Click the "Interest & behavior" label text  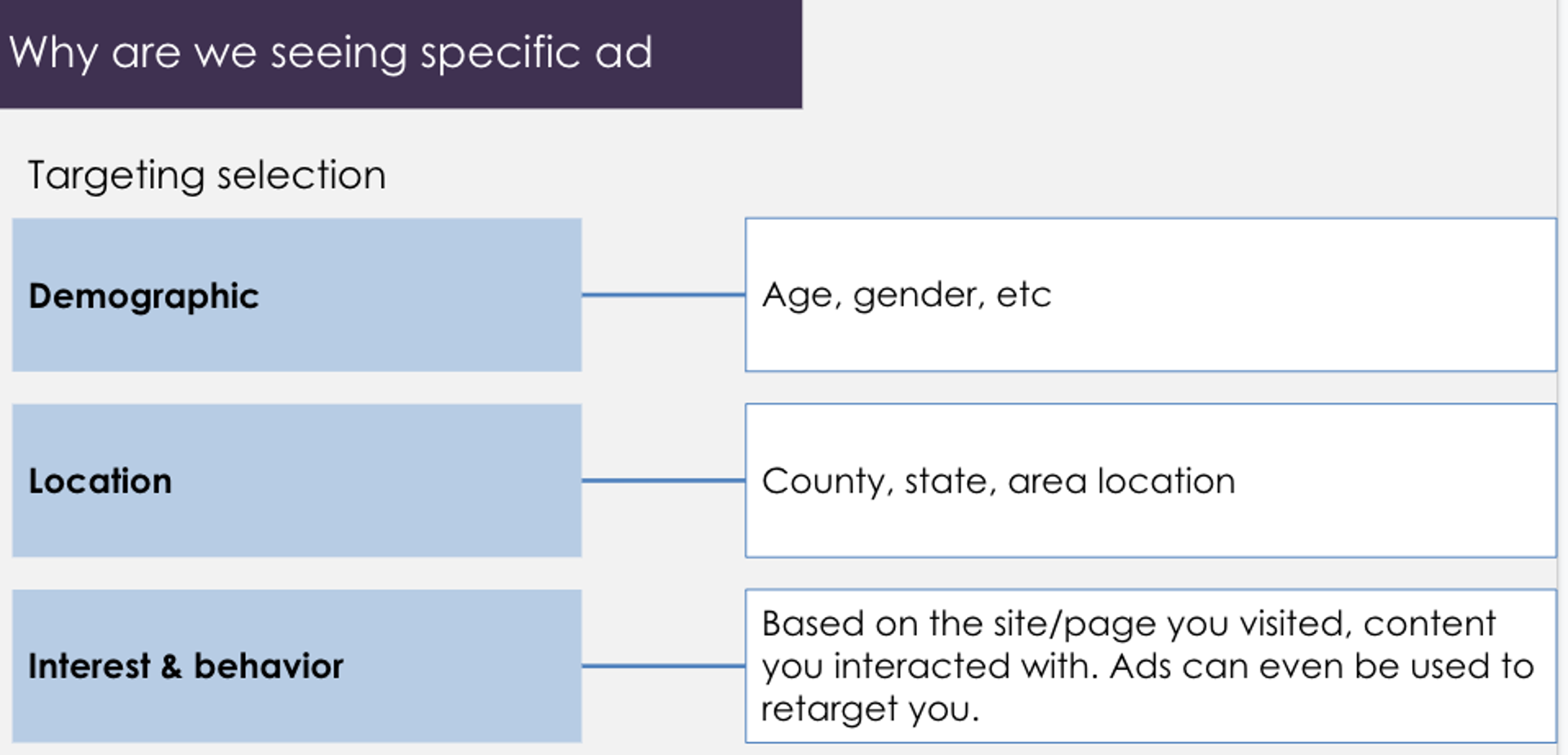(x=186, y=666)
